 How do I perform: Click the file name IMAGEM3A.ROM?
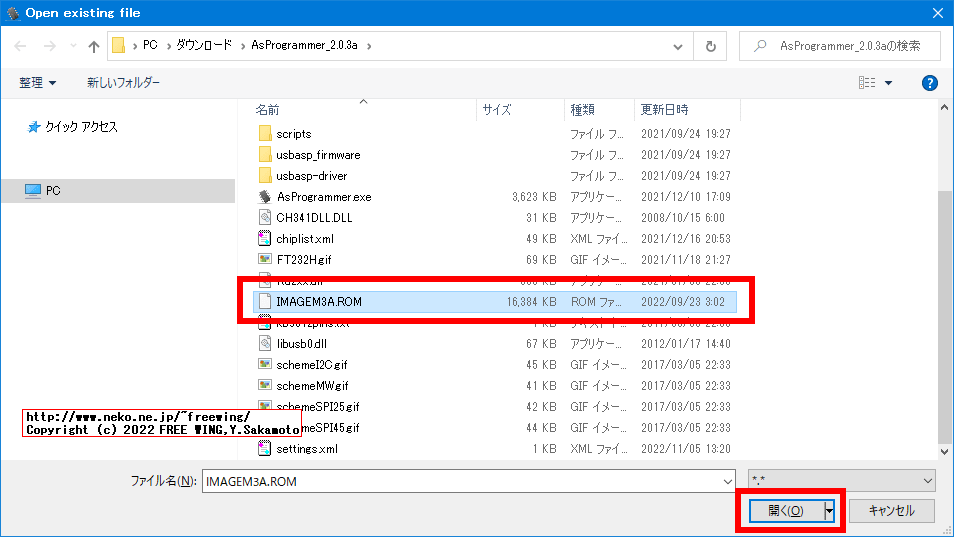[319, 302]
